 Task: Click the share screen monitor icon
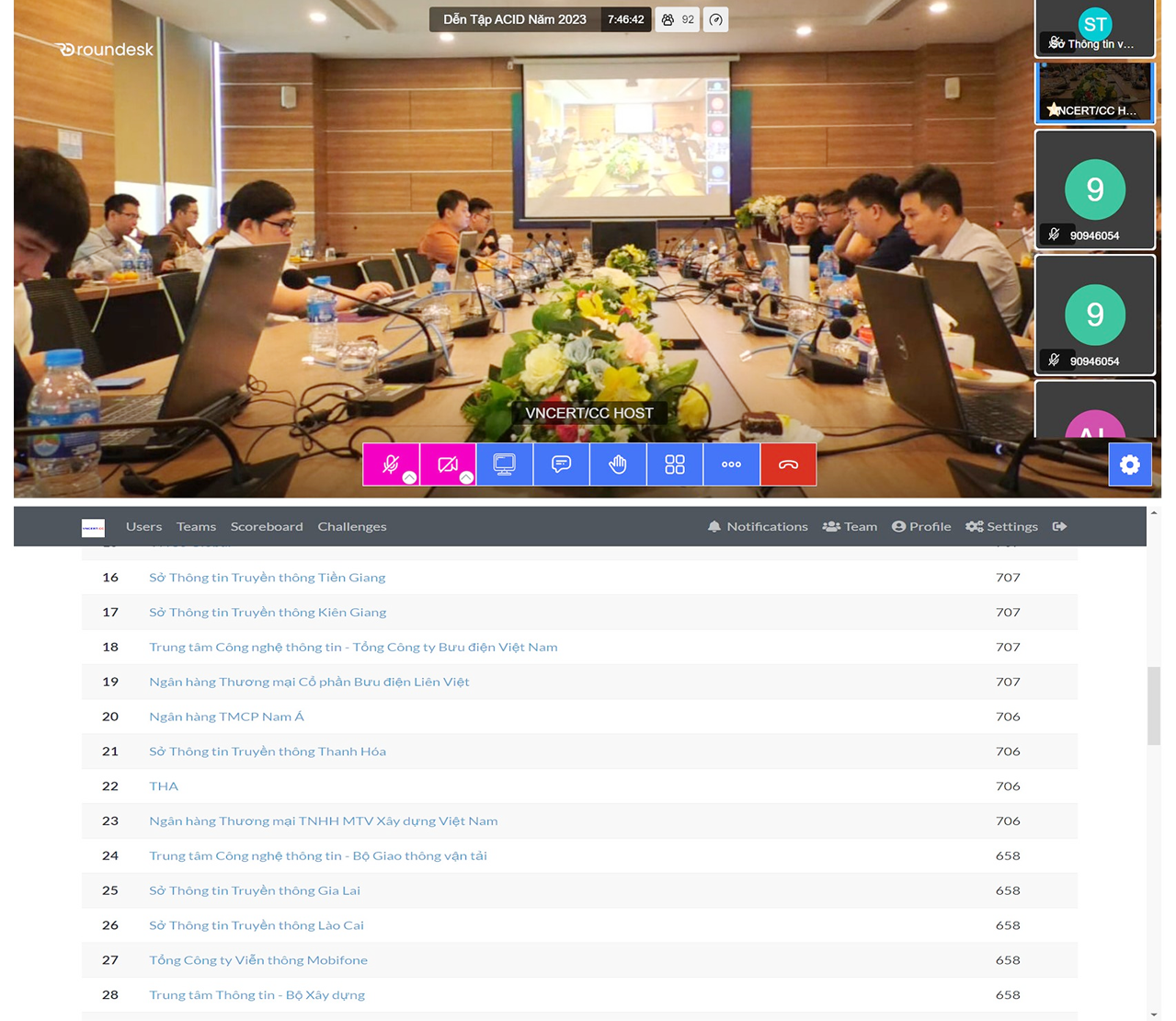pyautogui.click(x=504, y=465)
